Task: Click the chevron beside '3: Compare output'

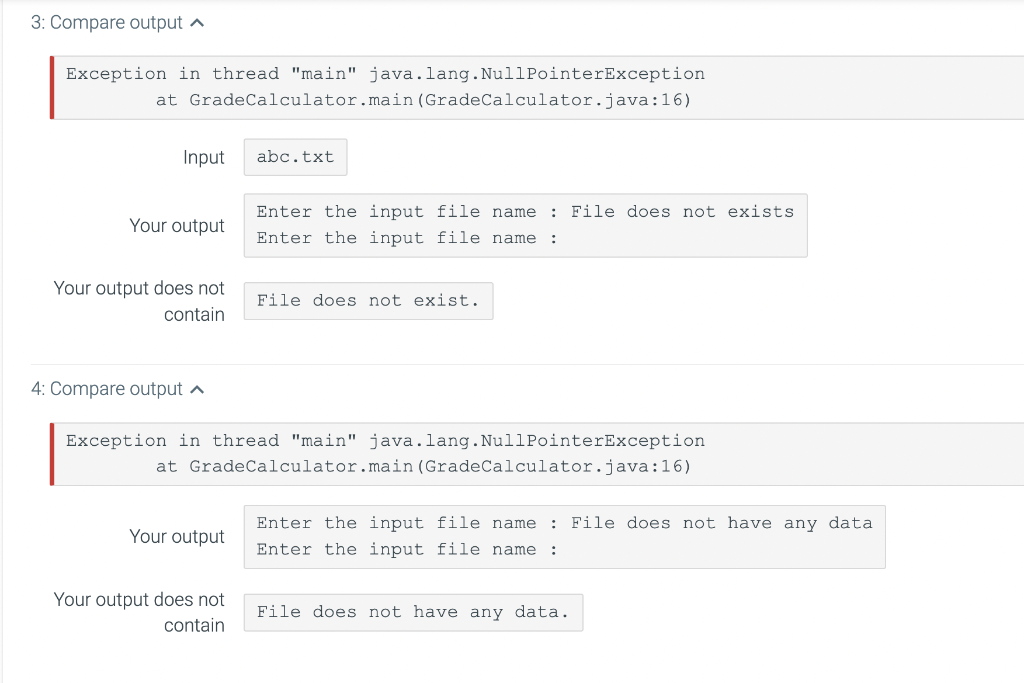Action: point(196,21)
